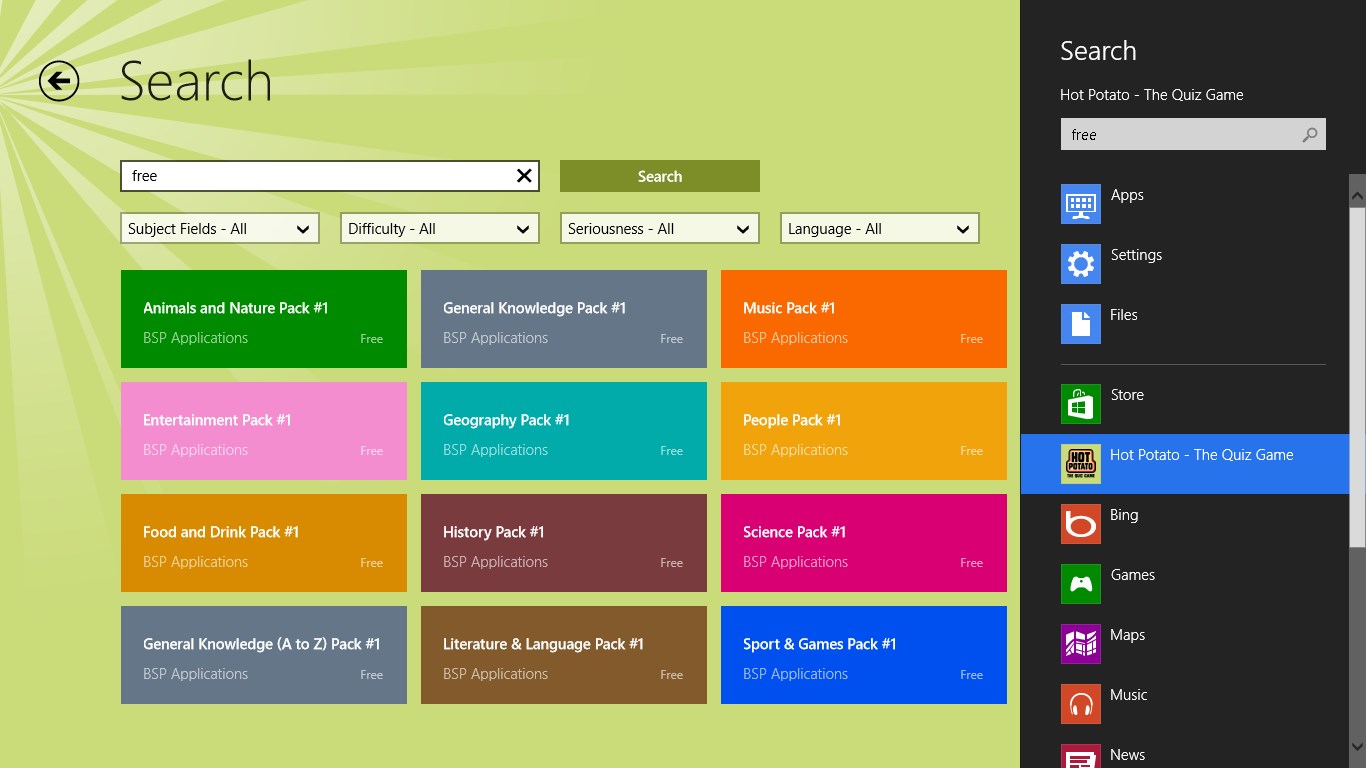
Task: Open the Maps icon
Action: coord(1081,644)
